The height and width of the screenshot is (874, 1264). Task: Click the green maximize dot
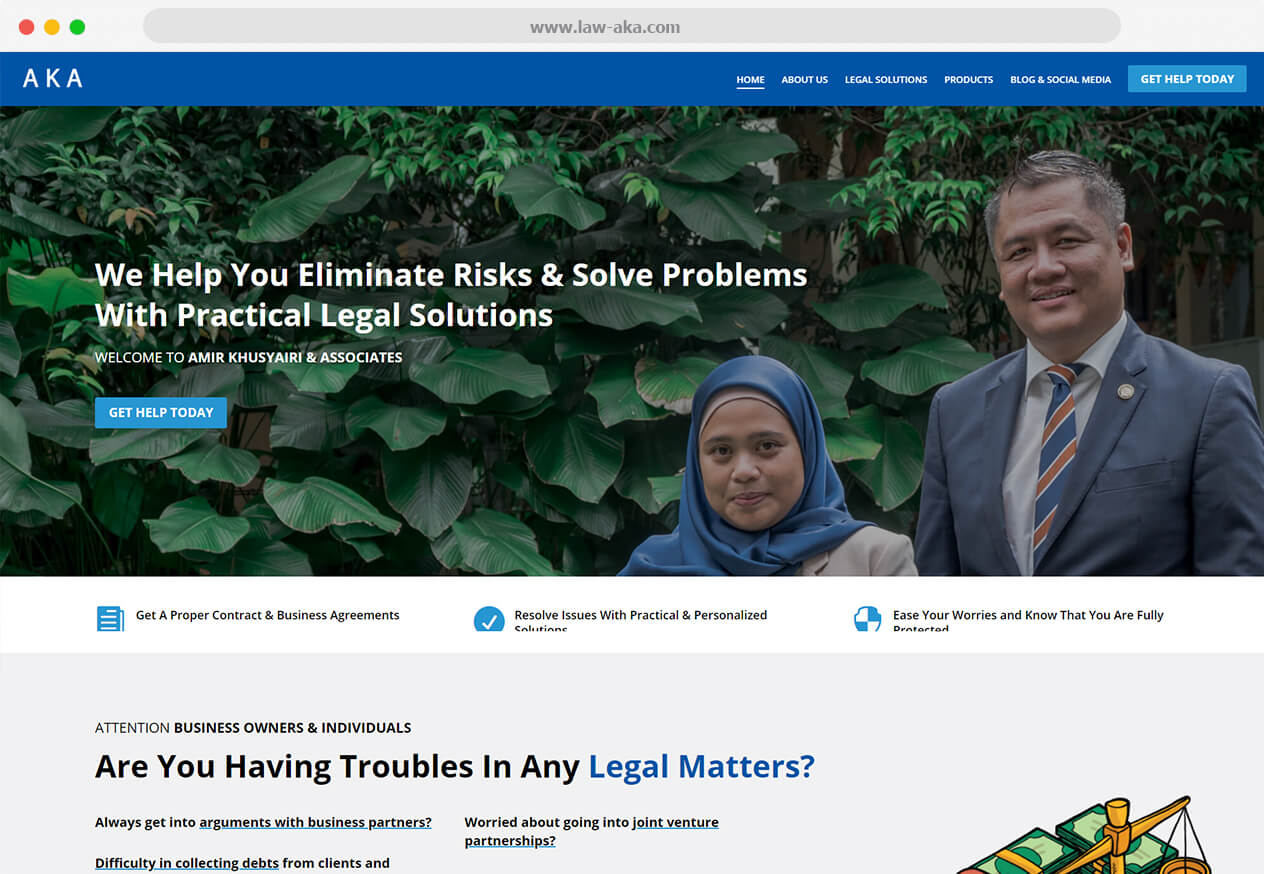point(77,27)
